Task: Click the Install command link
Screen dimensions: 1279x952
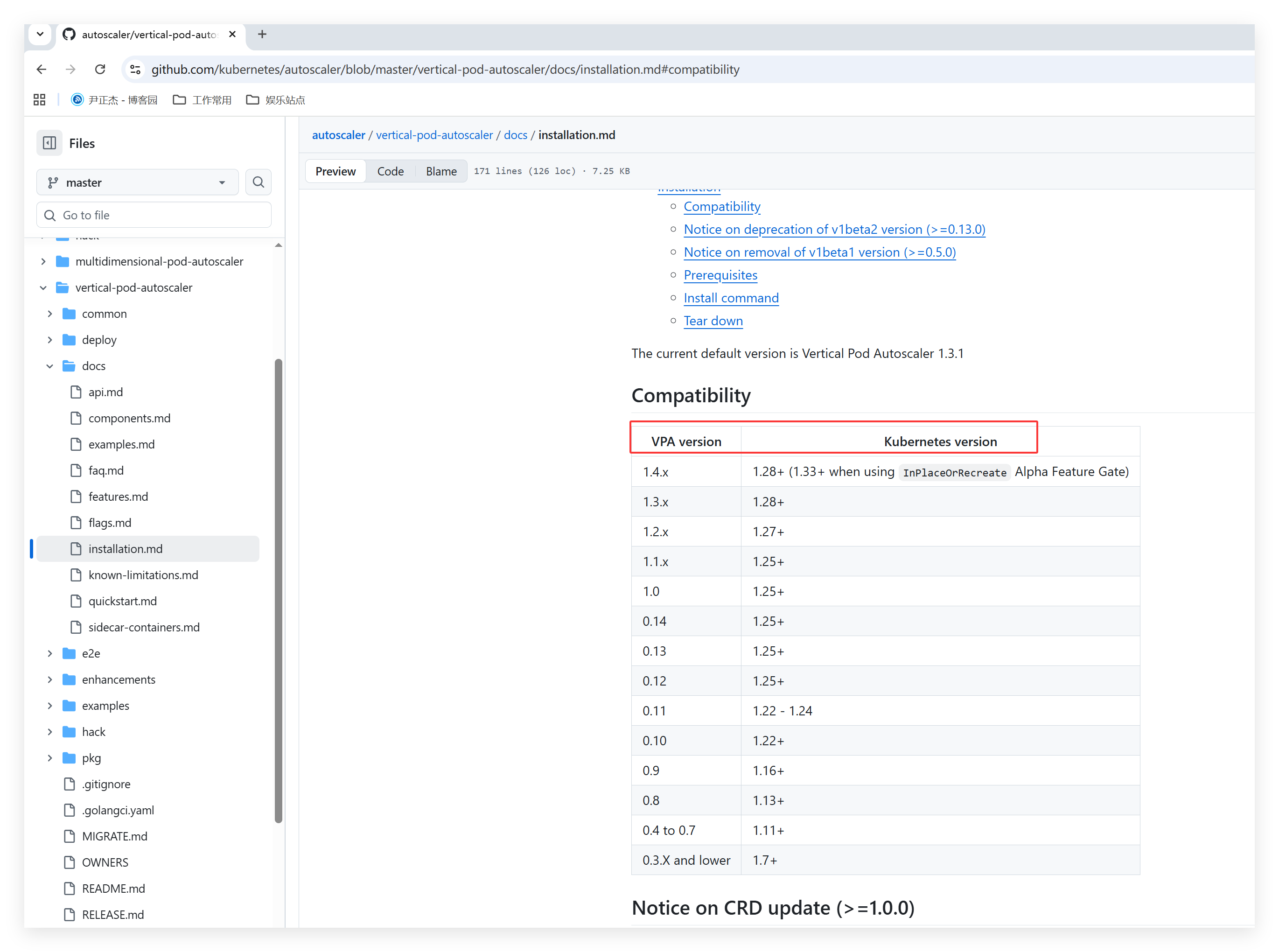Action: tap(731, 298)
